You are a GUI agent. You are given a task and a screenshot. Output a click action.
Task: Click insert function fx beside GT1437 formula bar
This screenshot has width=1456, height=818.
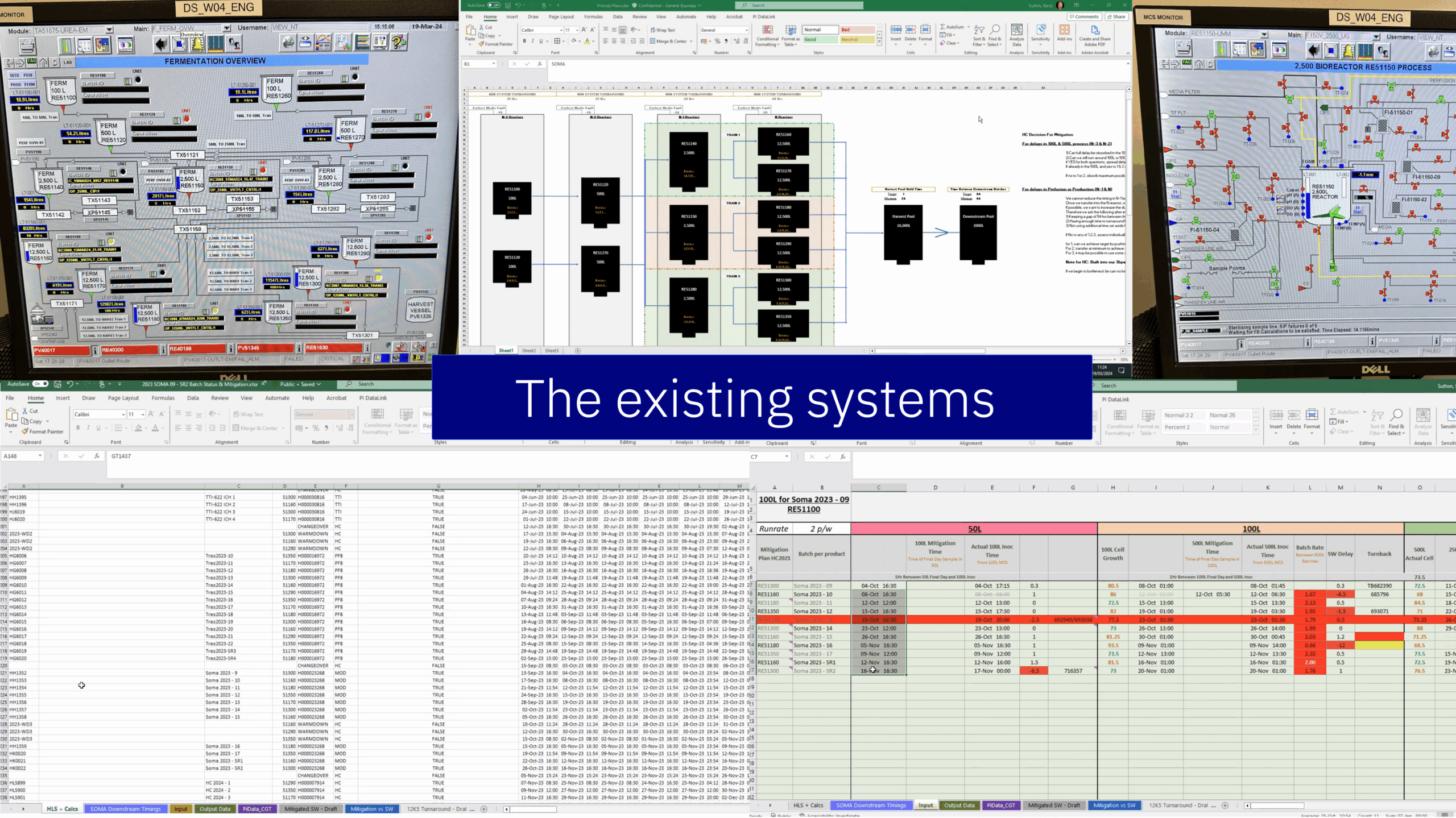click(x=97, y=456)
